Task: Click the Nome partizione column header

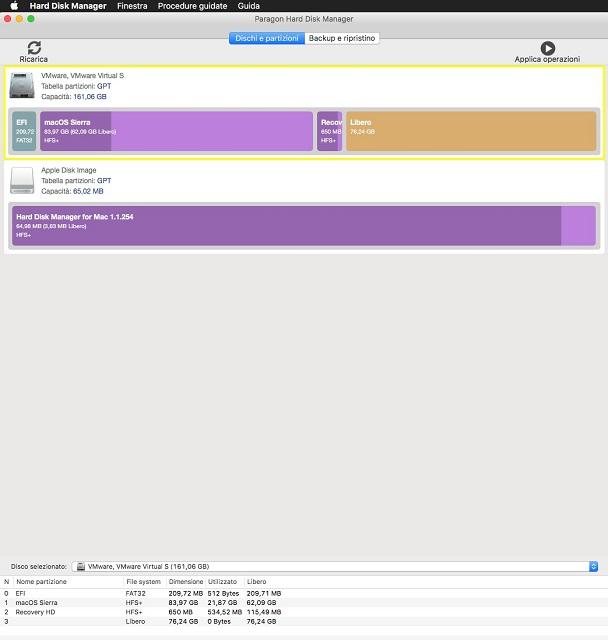Action: click(41, 582)
